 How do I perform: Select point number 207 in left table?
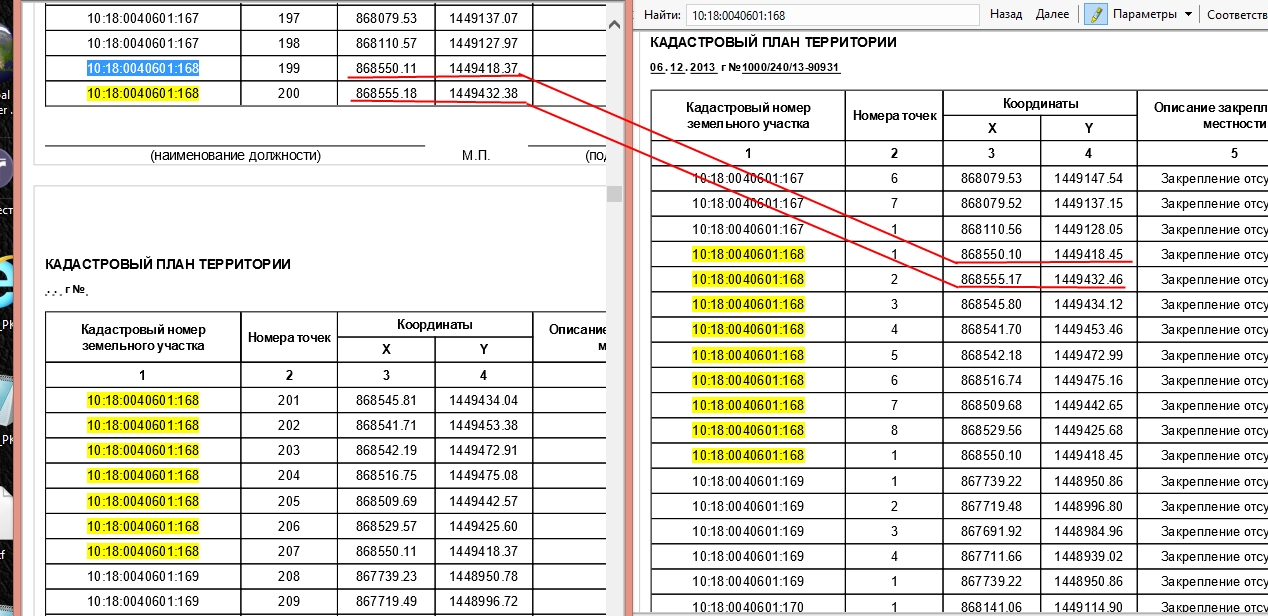point(288,551)
